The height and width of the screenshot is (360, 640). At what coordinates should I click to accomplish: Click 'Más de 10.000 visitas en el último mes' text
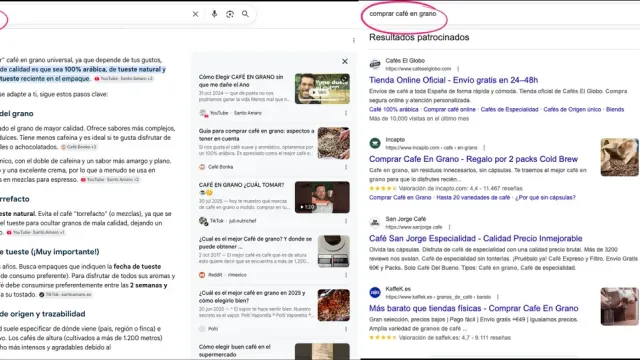[419, 119]
